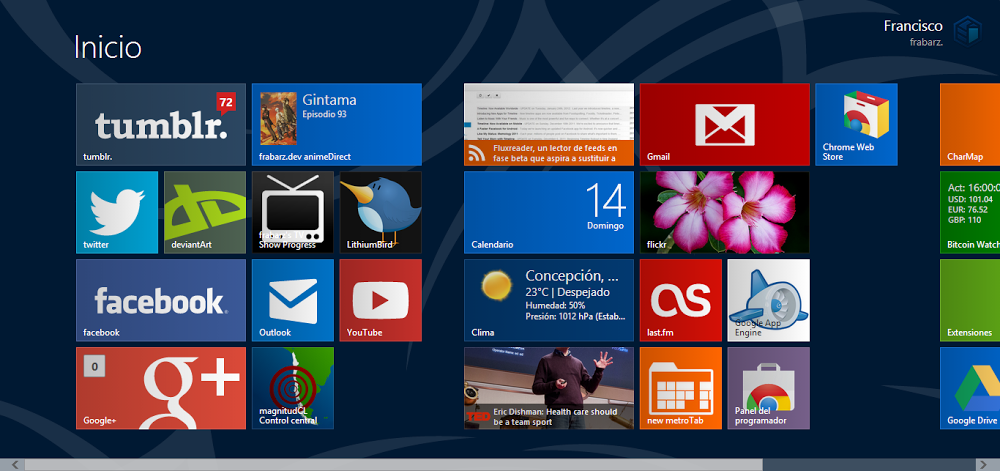Click the Episodio 93 text
This screenshot has height=471, width=1000.
point(324,115)
